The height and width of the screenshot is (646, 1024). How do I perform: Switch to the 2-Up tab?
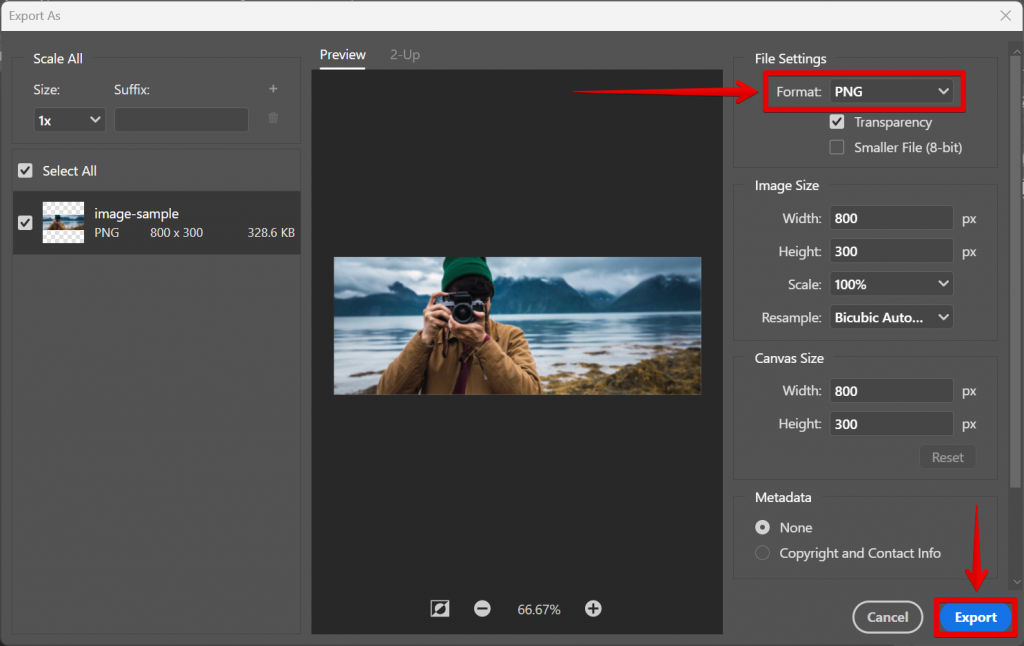point(405,55)
